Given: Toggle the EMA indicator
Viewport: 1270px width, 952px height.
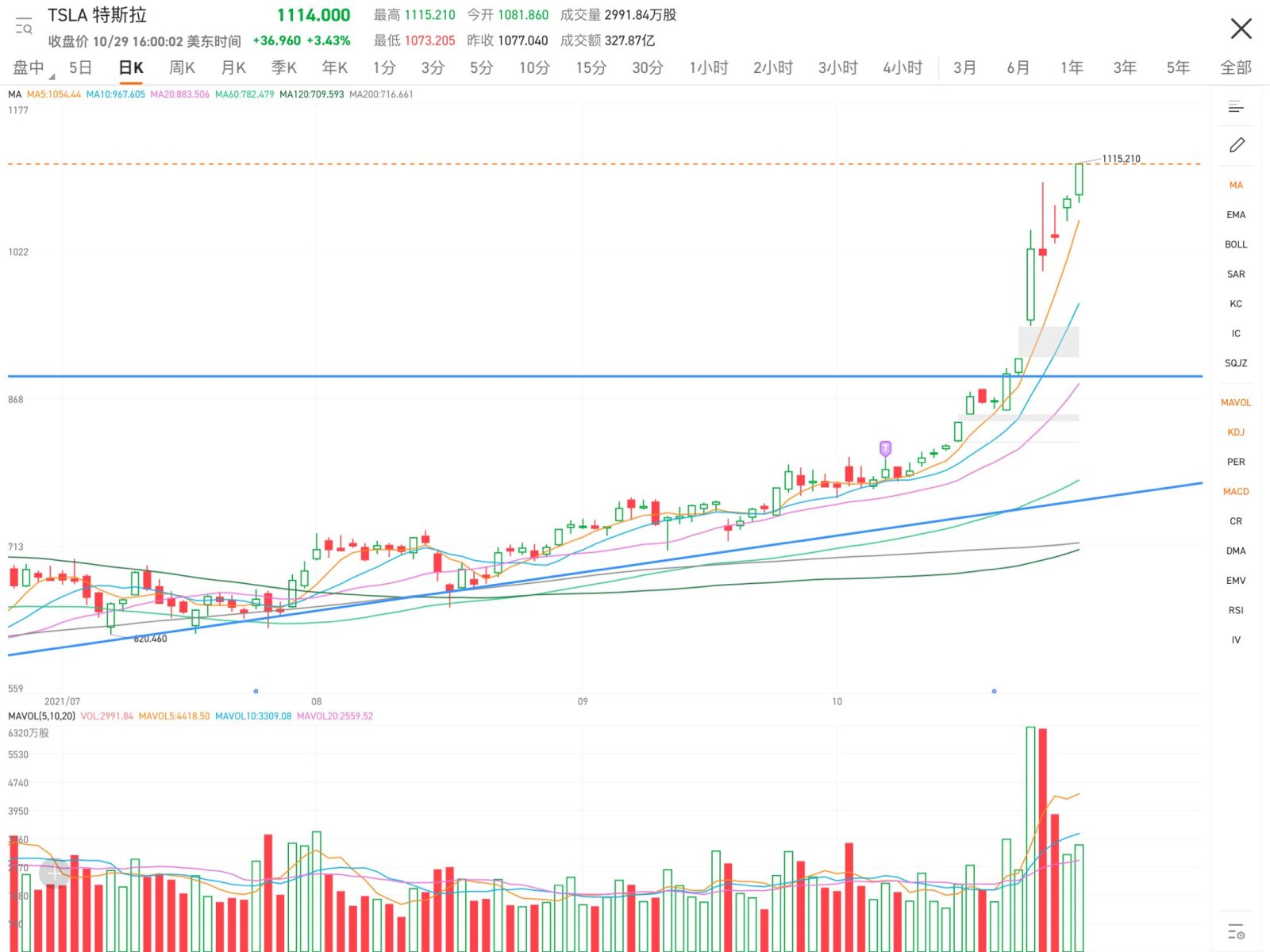Looking at the screenshot, I should [1236, 215].
